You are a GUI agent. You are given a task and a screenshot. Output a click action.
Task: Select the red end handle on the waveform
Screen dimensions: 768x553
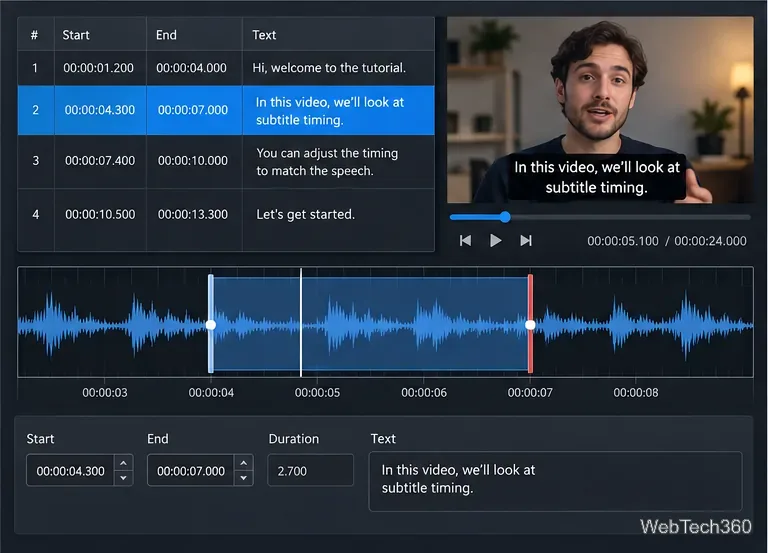coord(530,324)
